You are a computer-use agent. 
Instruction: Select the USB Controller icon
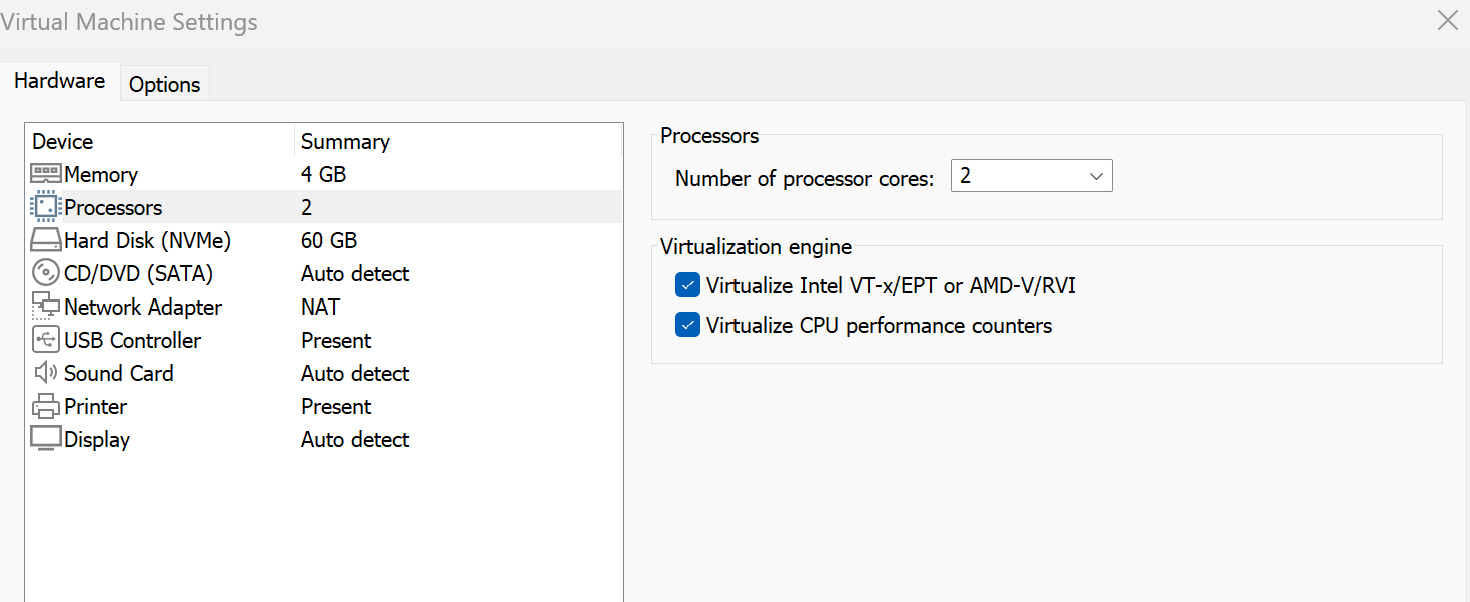46,340
